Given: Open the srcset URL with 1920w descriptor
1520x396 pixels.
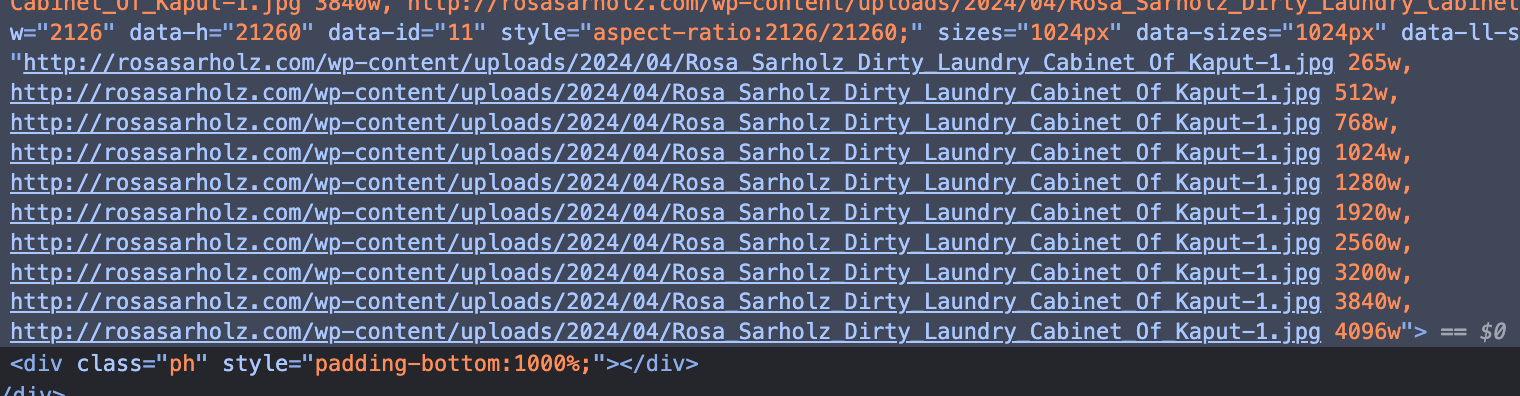Looking at the screenshot, I should [666, 213].
